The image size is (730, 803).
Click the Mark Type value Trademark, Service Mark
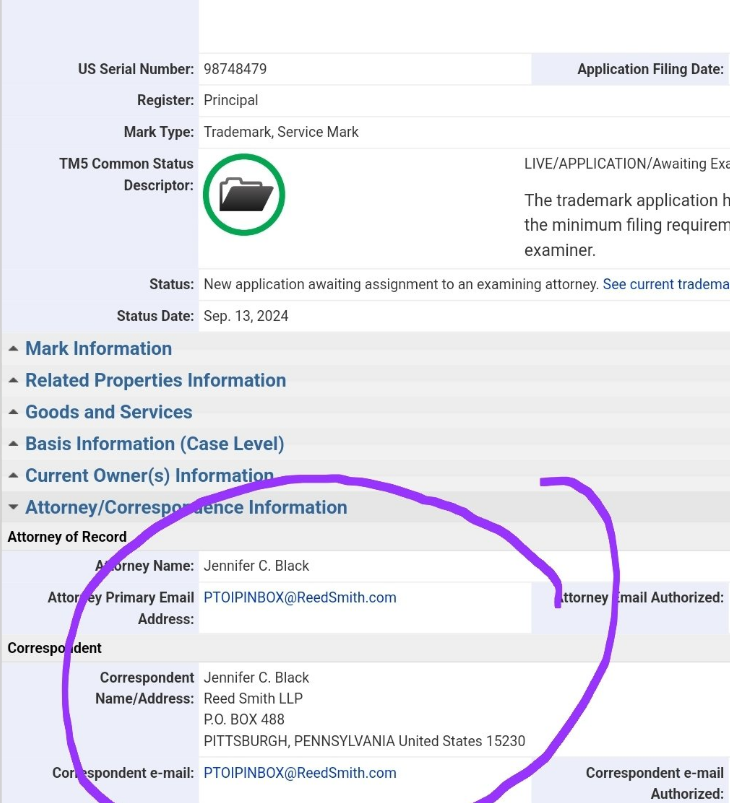tap(281, 132)
